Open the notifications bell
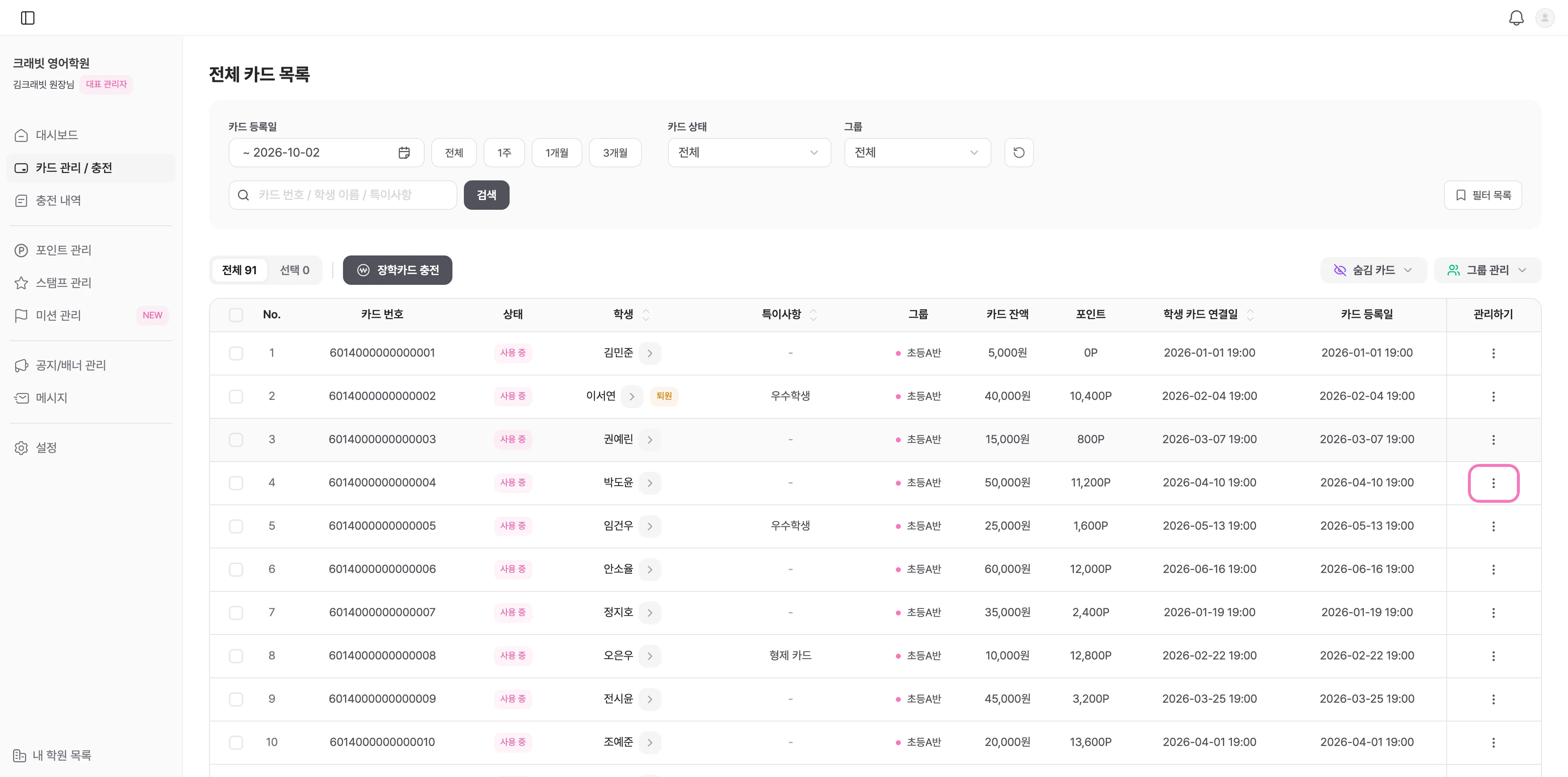 (x=1516, y=18)
